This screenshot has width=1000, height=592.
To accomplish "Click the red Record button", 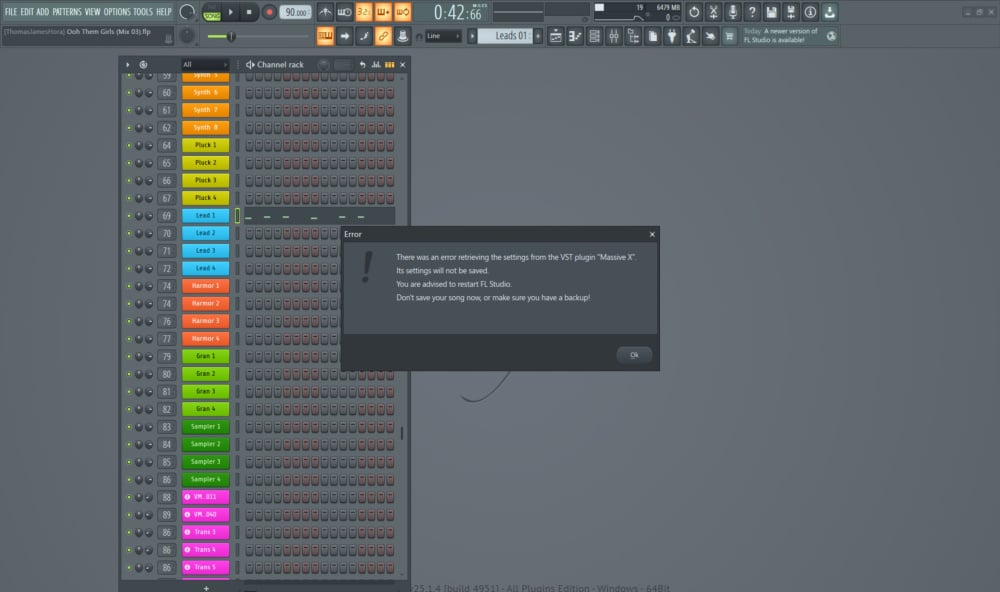I will click(x=269, y=12).
